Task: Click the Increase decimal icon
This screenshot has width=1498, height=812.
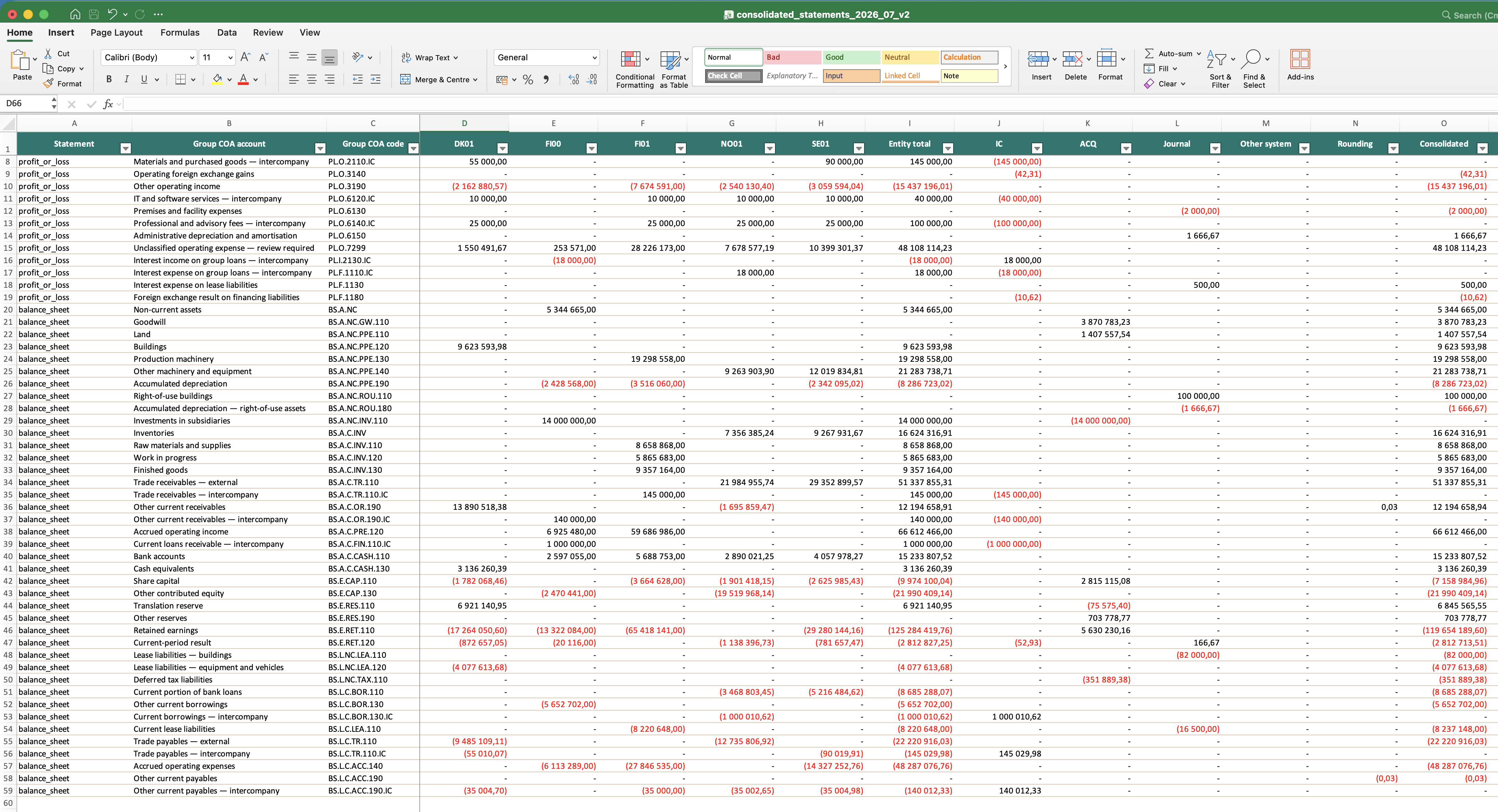Action: pyautogui.click(x=574, y=79)
